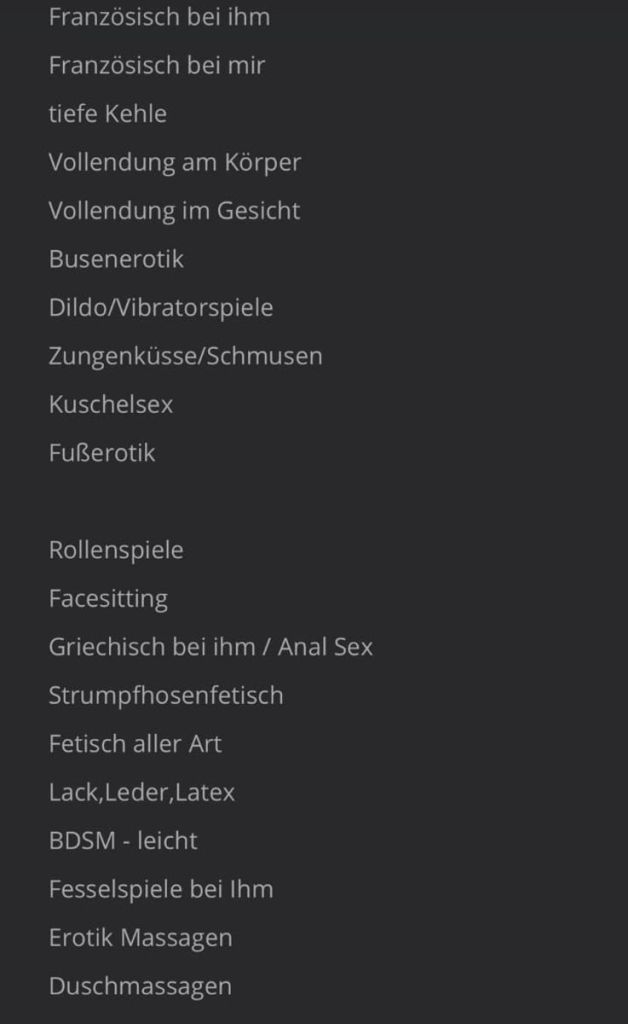Click the 'Fetisch aller Art' entry

click(x=135, y=744)
